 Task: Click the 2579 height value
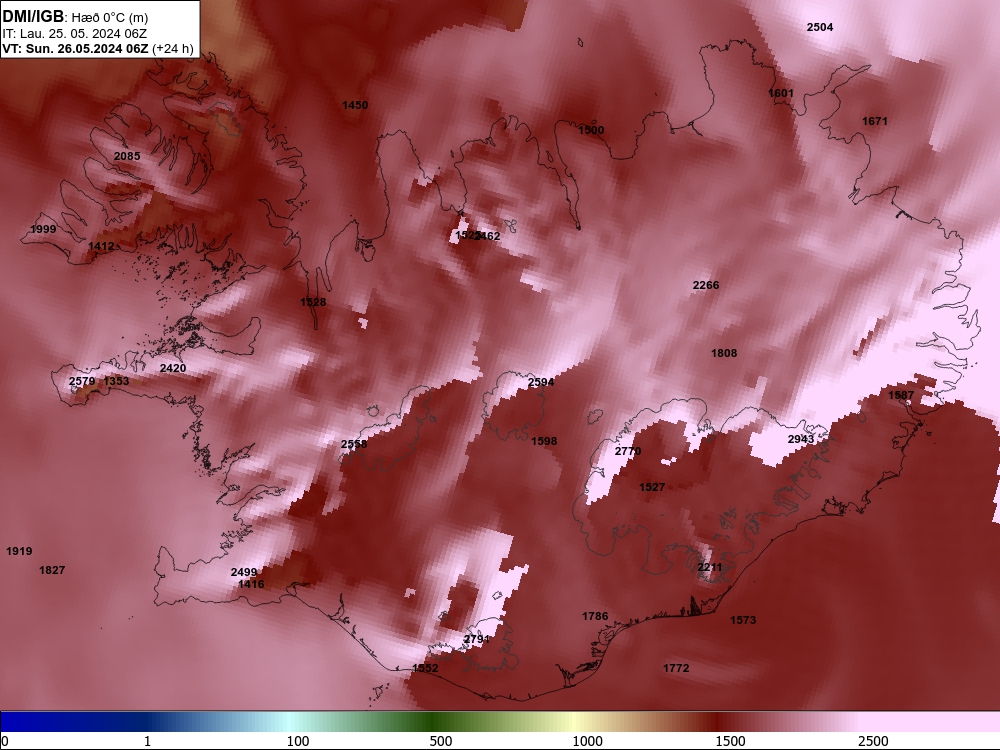click(82, 381)
